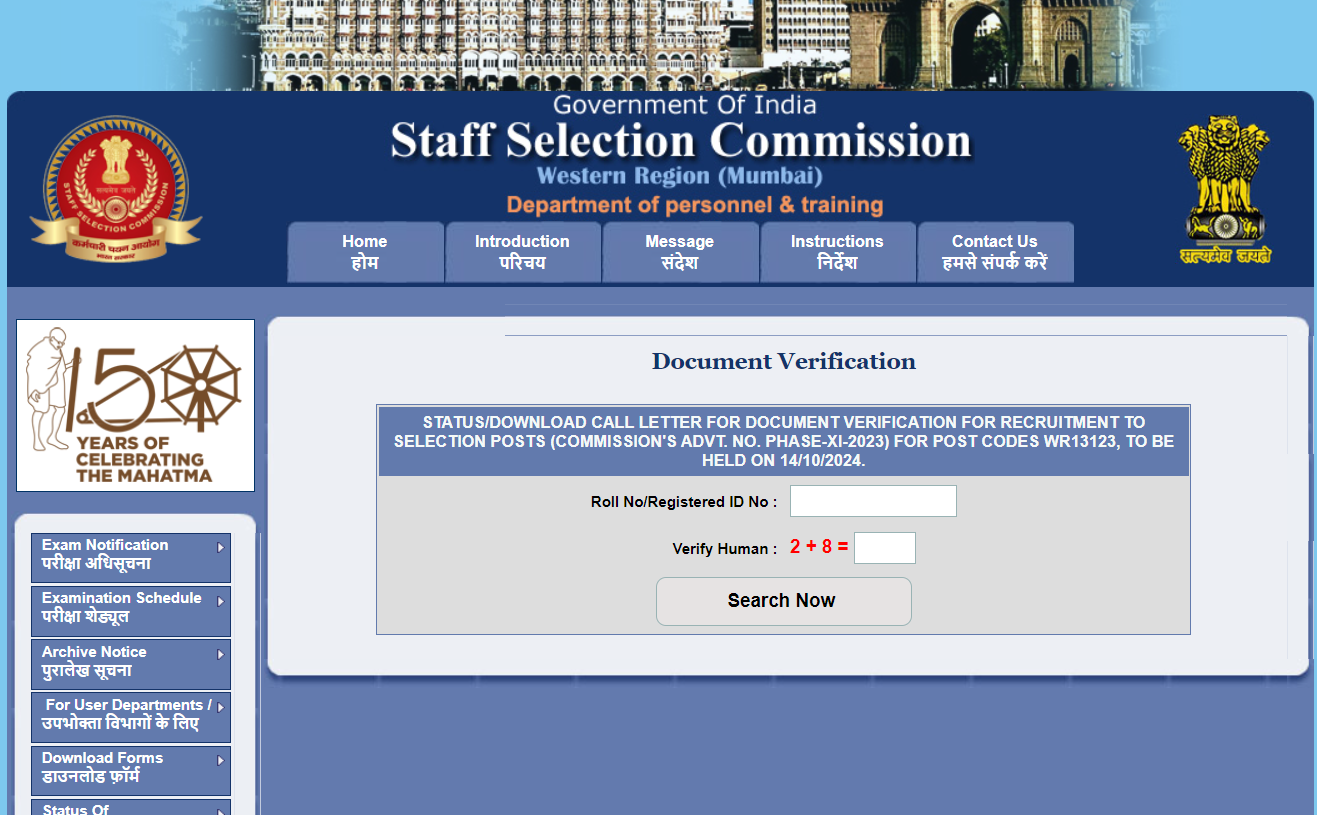This screenshot has width=1317, height=815.
Task: Click the call letter status header text
Action: (x=784, y=441)
